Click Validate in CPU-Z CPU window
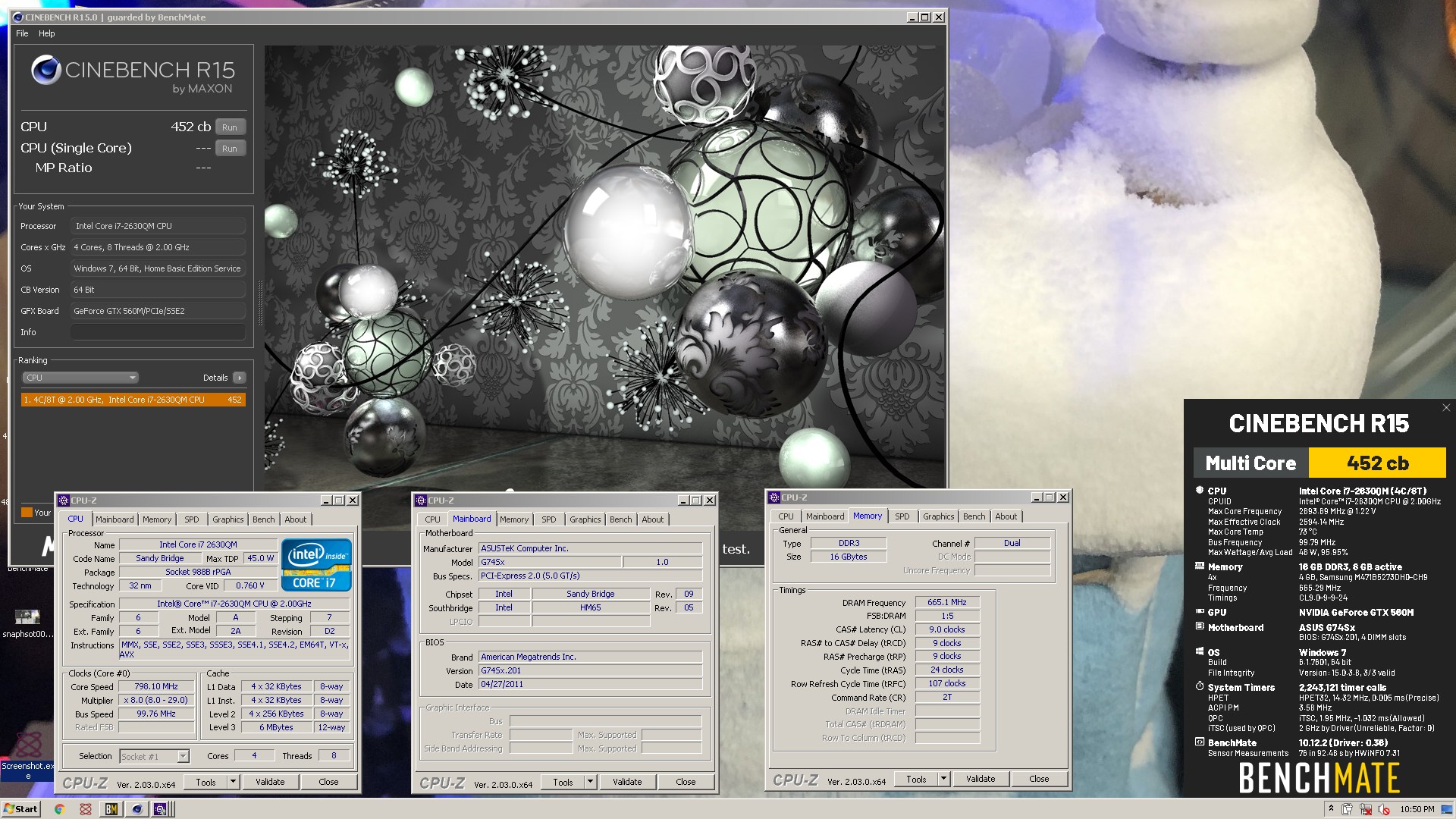 [270, 782]
